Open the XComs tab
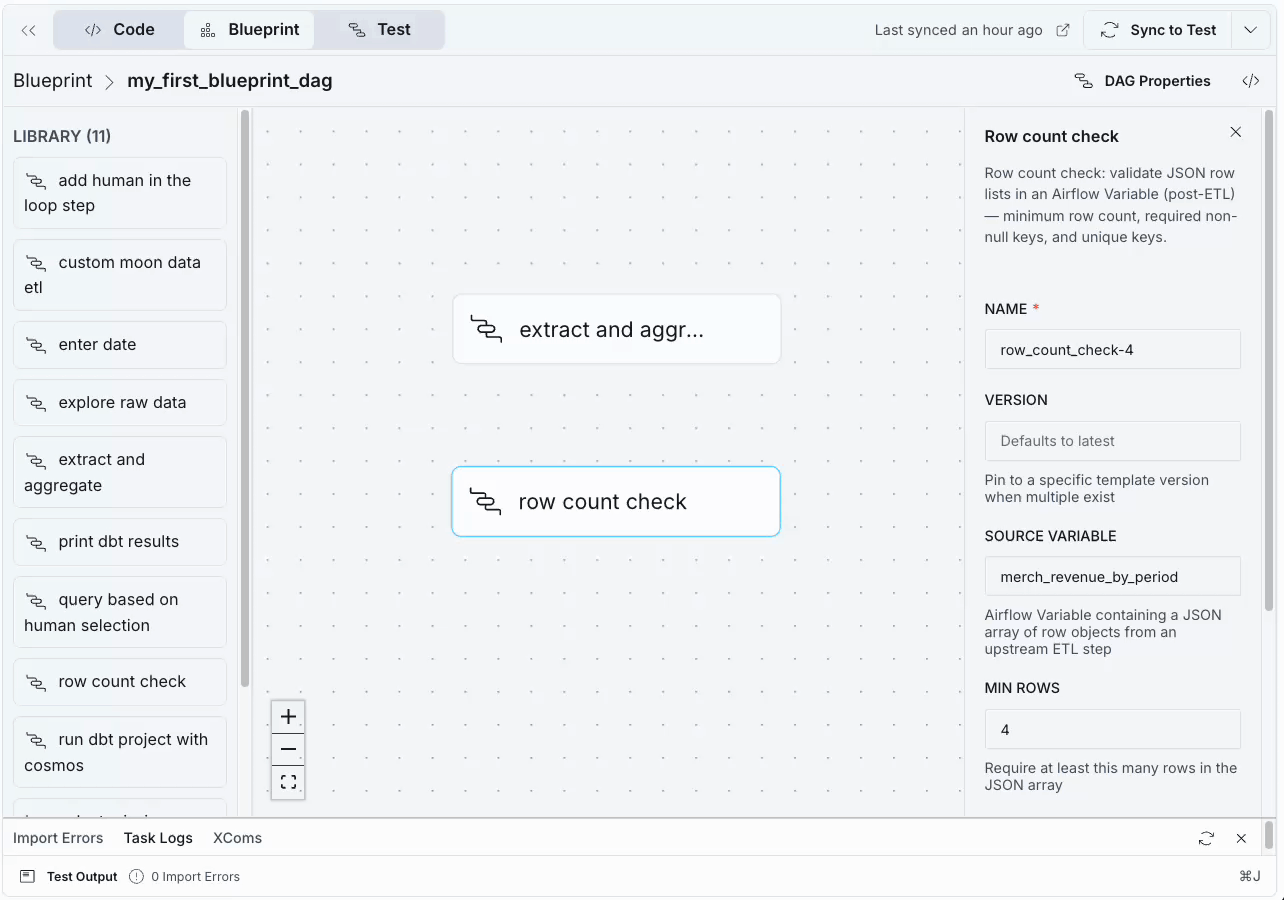Viewport: 1284px width, 900px height. 237,838
